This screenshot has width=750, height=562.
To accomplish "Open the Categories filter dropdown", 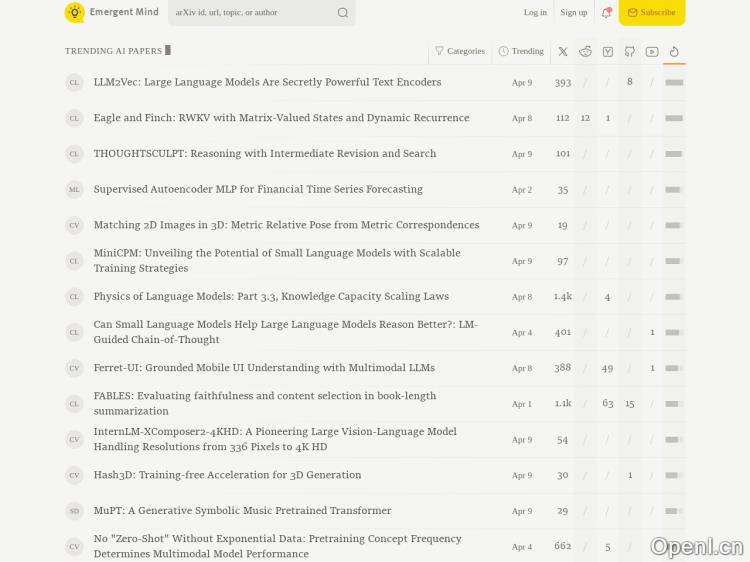I will [x=460, y=51].
